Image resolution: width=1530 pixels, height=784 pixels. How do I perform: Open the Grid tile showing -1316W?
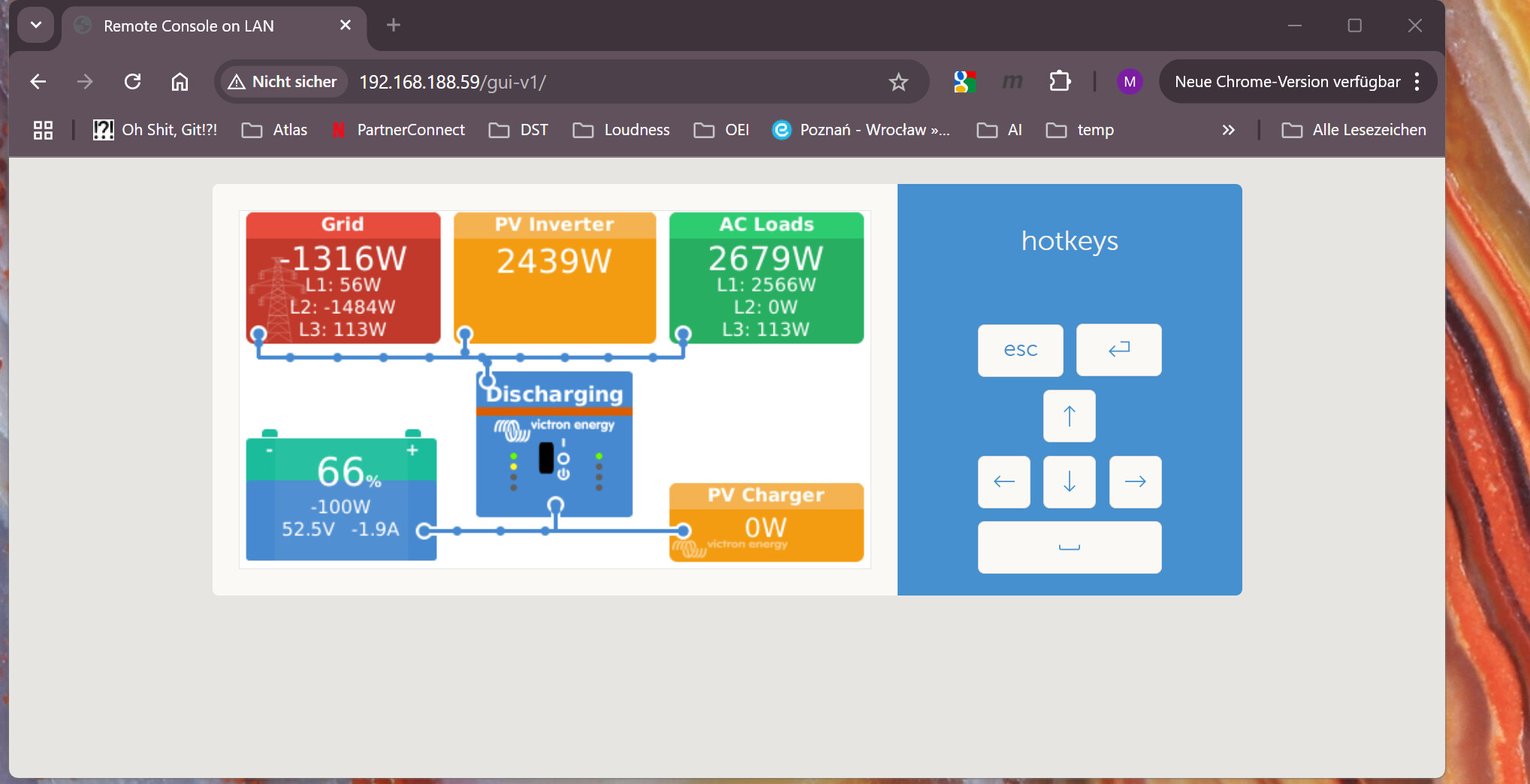point(343,278)
